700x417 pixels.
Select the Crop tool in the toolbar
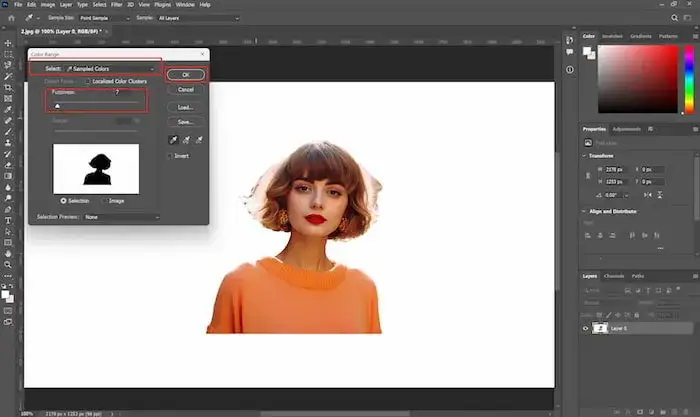tap(7, 88)
